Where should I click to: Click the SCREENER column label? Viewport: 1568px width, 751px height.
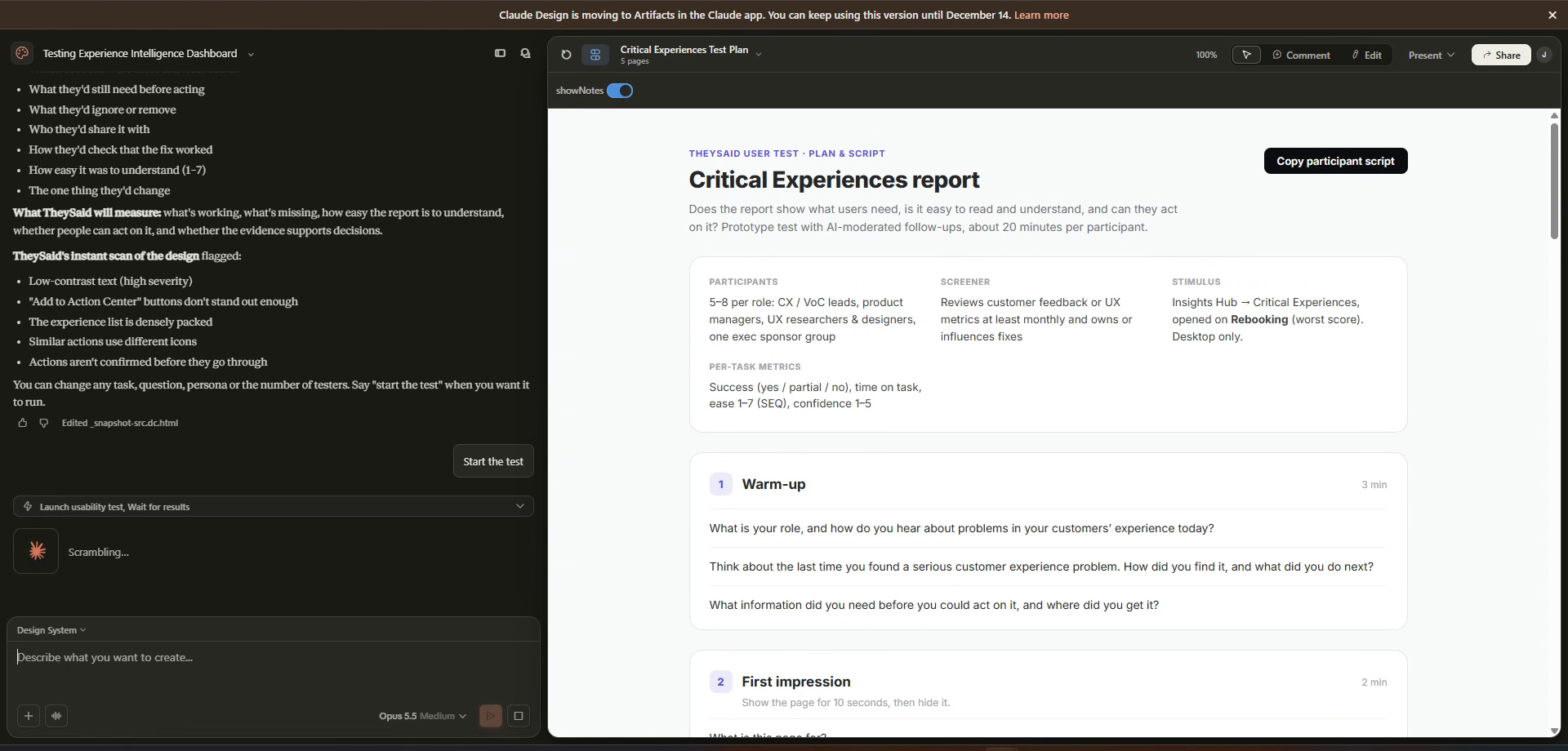(964, 282)
